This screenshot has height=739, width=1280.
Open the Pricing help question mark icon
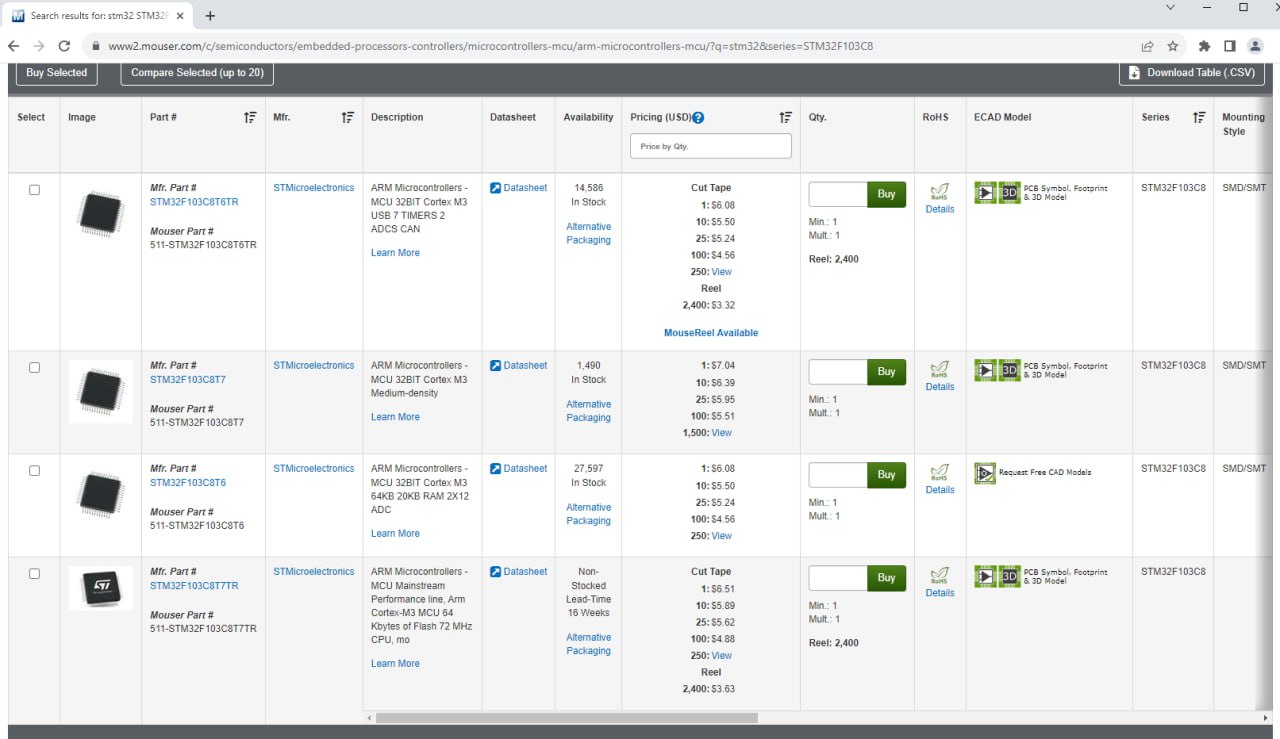pos(698,117)
